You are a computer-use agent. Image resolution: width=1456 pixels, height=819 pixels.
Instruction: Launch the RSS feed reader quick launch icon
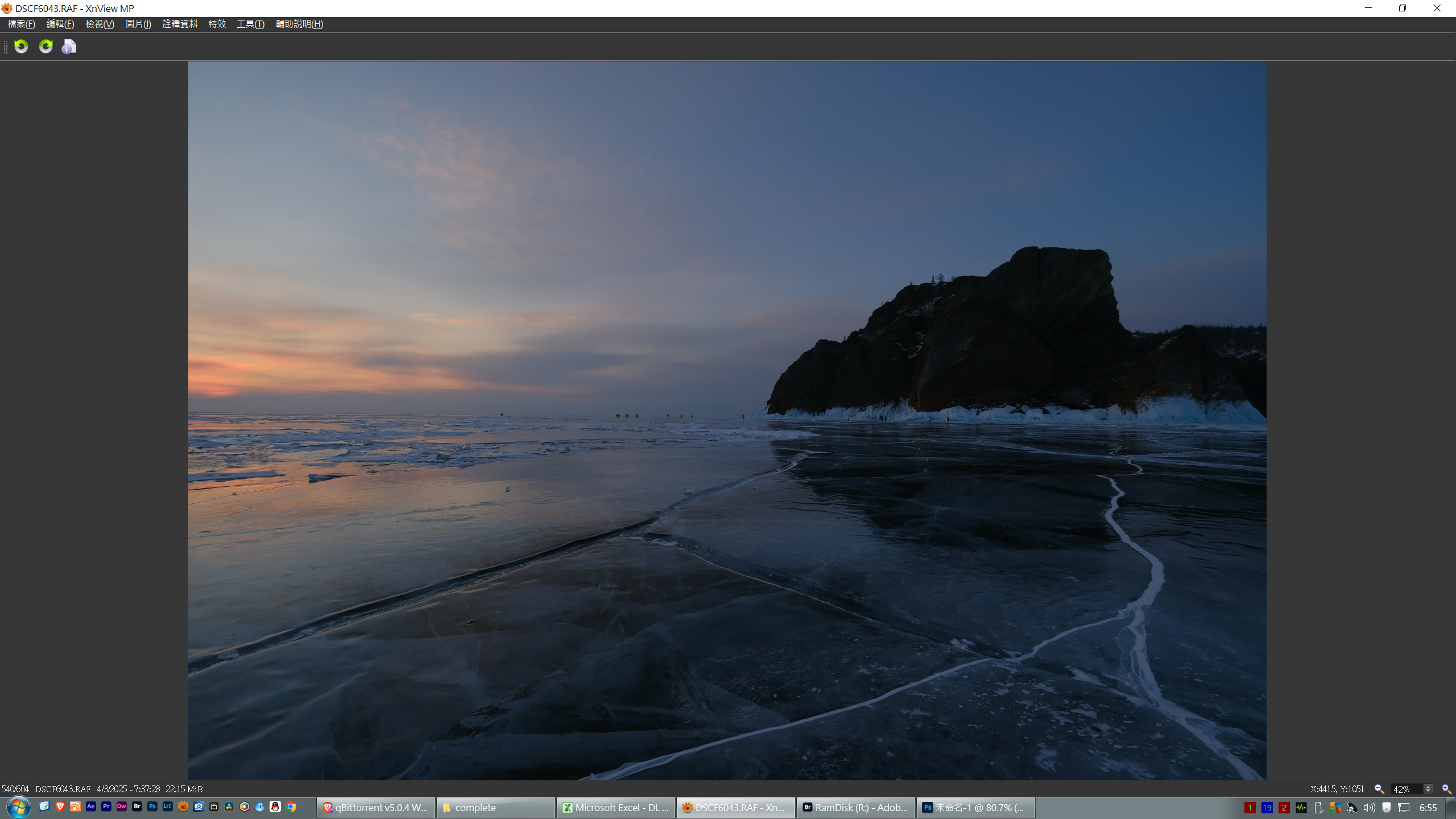75,806
